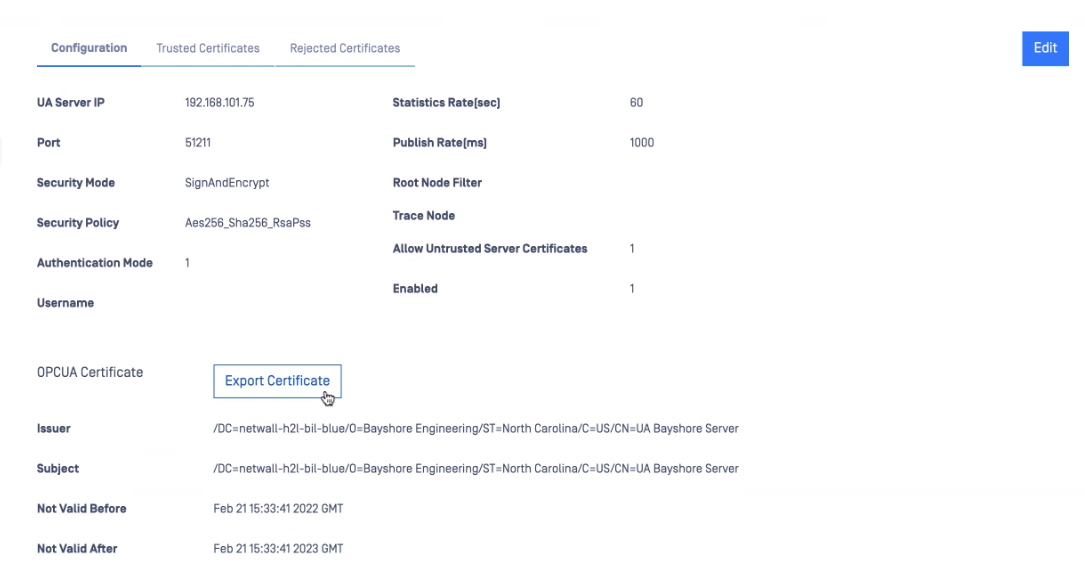Click the Statistics Rate value 60
This screenshot has width=1085, height=580.
tap(636, 102)
